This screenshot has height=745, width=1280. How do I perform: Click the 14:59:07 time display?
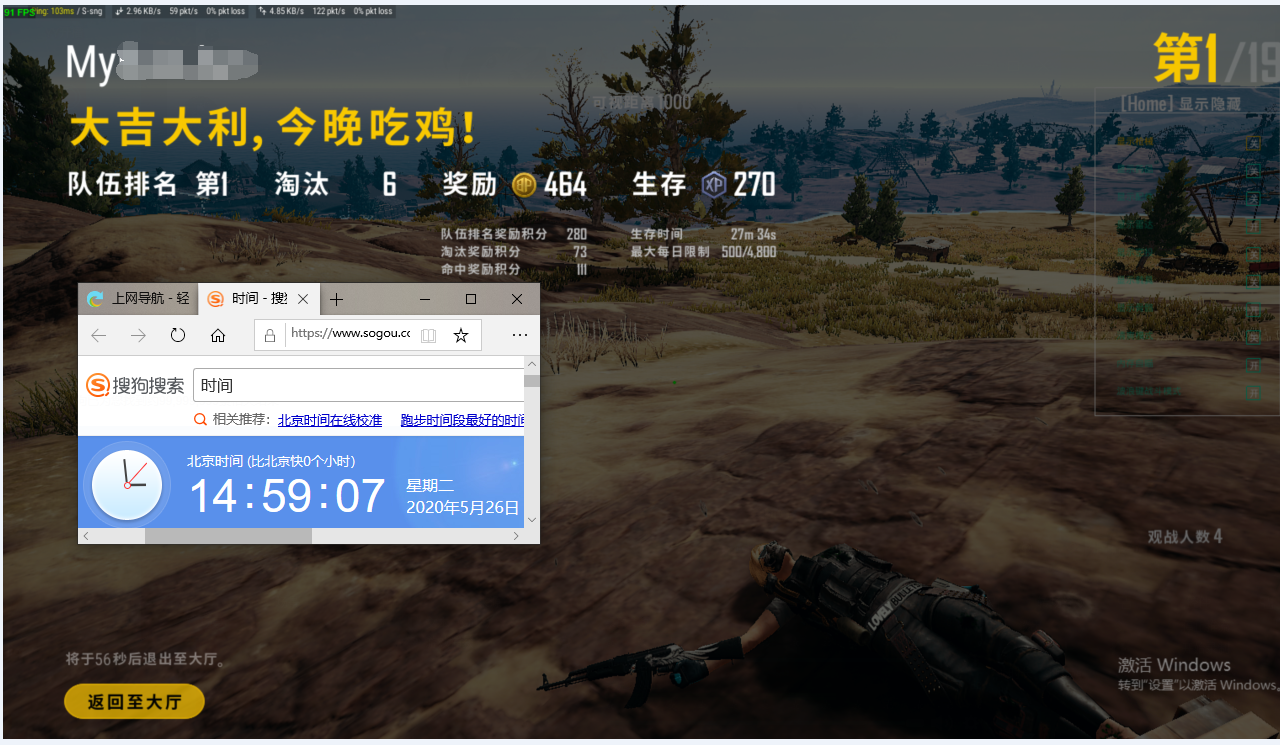pyautogui.click(x=287, y=496)
